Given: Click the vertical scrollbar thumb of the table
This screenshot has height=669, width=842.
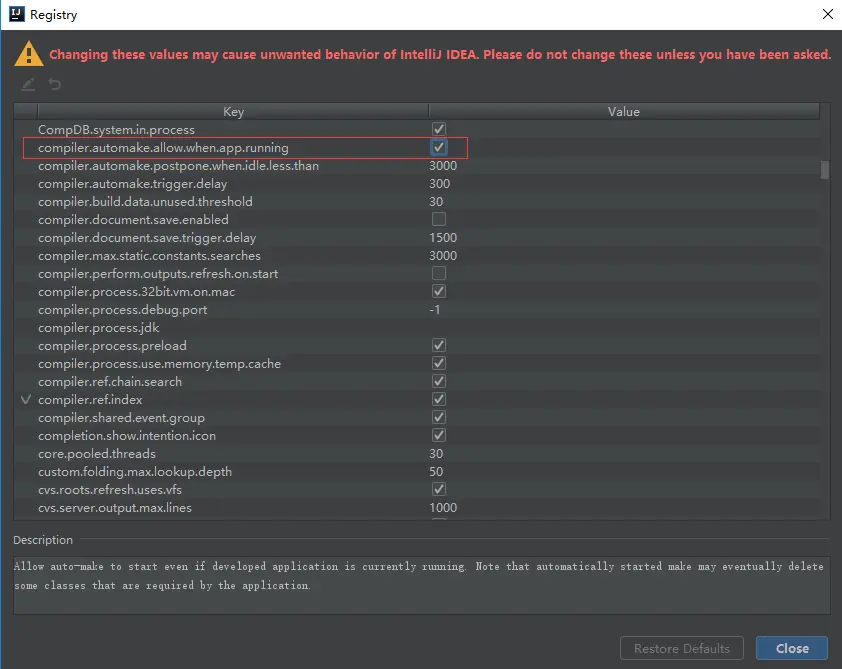Looking at the screenshot, I should pyautogui.click(x=825, y=170).
